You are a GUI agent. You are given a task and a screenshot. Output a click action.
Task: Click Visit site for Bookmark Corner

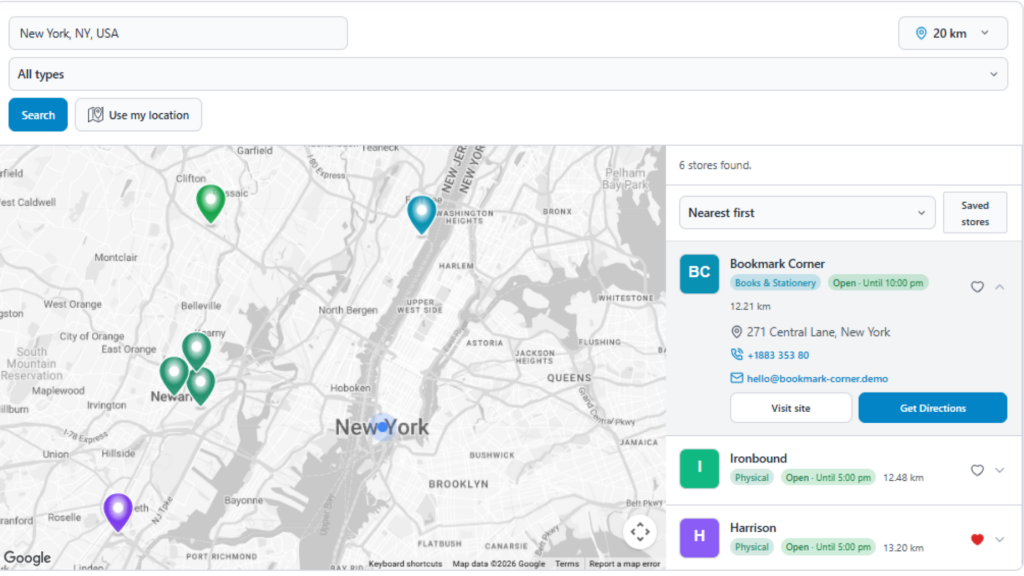point(791,408)
